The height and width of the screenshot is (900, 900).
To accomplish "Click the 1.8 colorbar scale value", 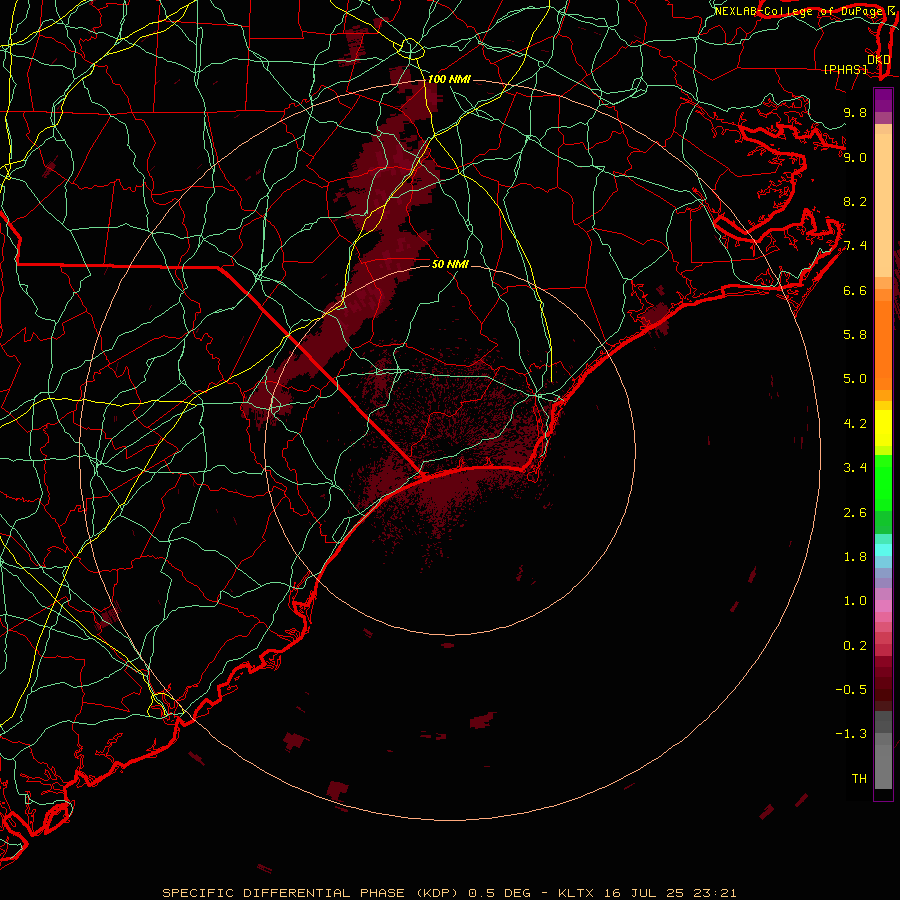I will (855, 556).
